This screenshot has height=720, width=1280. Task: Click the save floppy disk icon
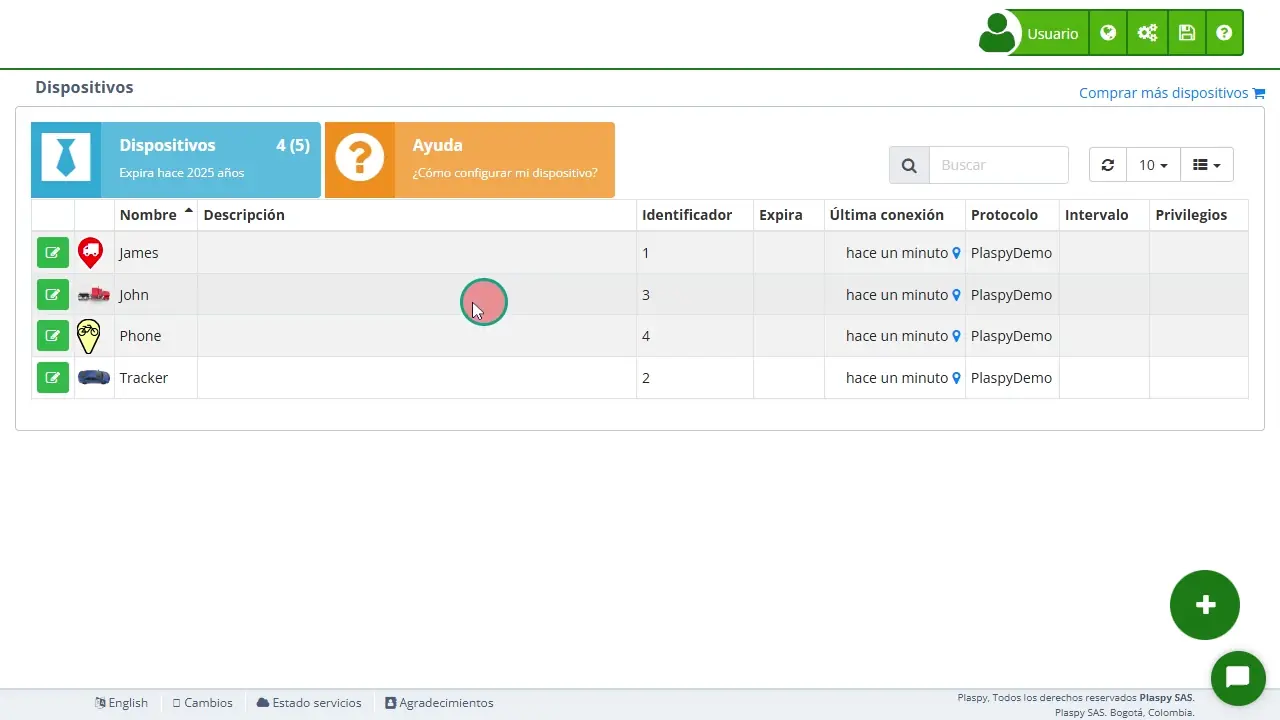click(x=1187, y=33)
